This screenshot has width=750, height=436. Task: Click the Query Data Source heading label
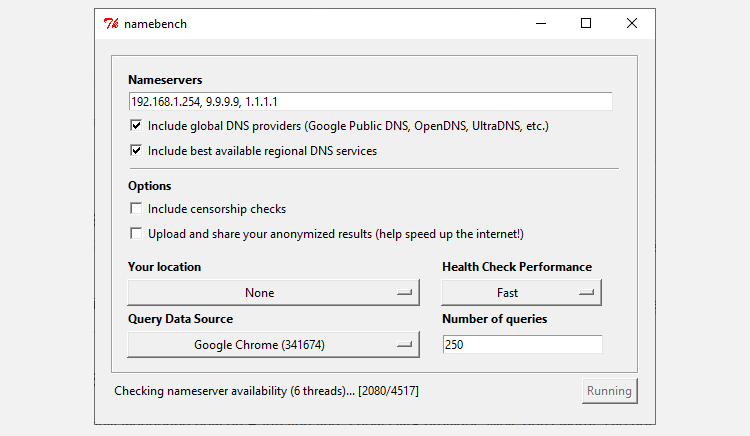coord(180,319)
